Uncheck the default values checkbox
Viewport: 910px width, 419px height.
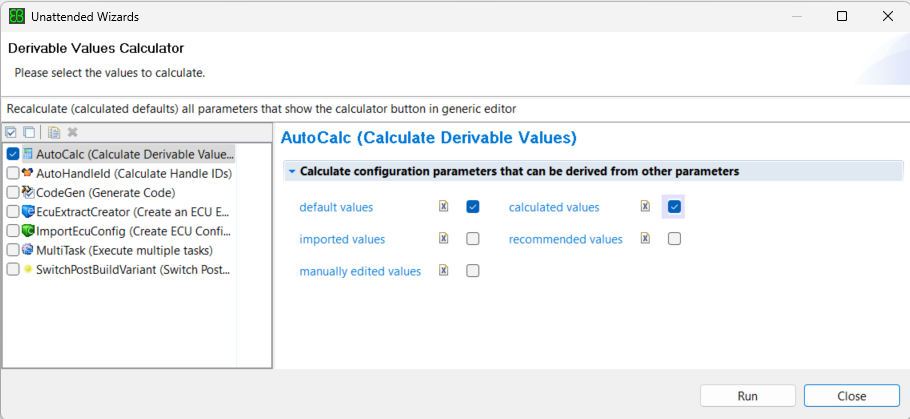point(473,207)
